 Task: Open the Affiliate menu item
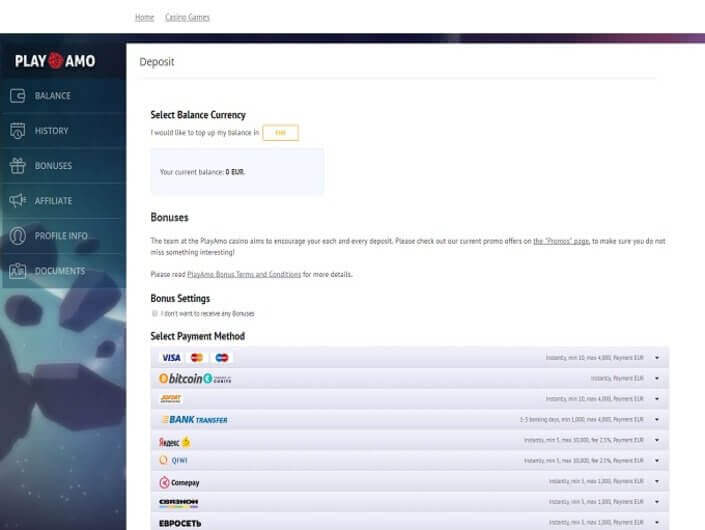(x=63, y=200)
